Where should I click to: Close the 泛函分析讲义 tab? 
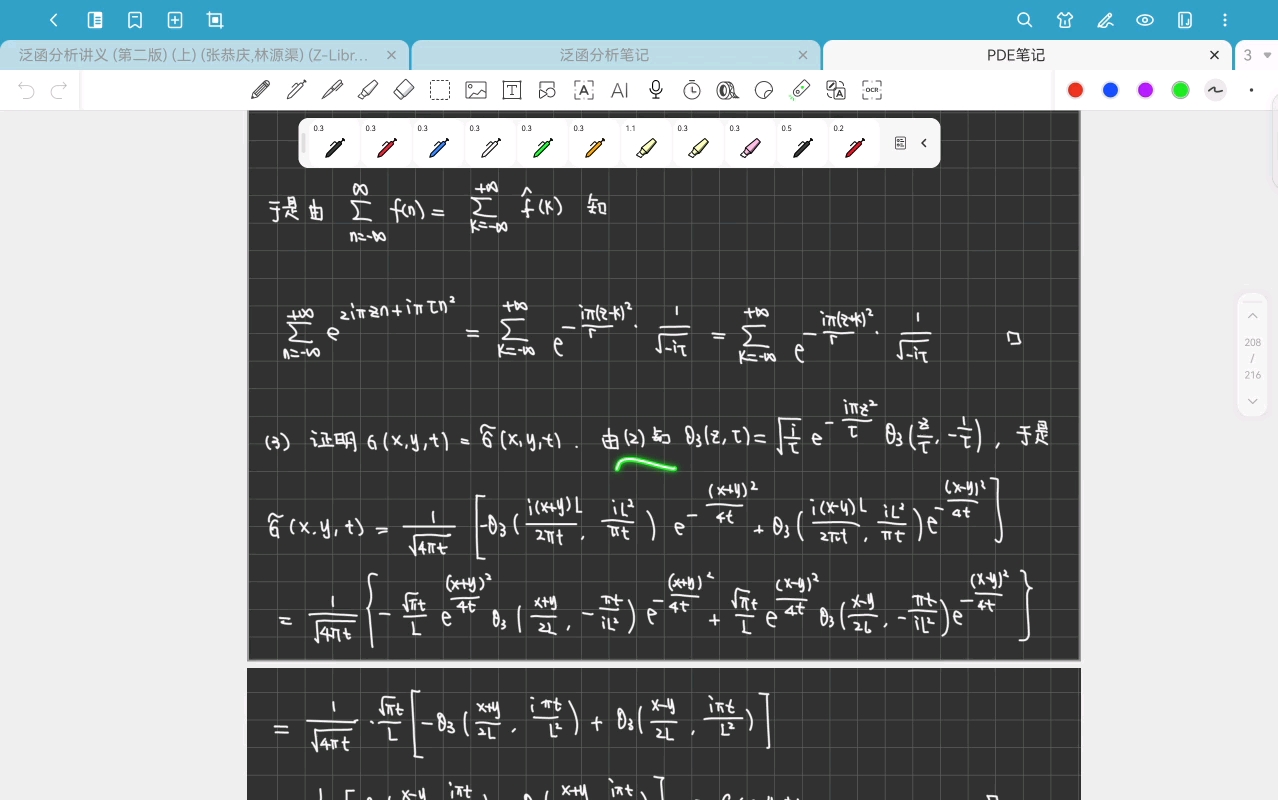(391, 56)
